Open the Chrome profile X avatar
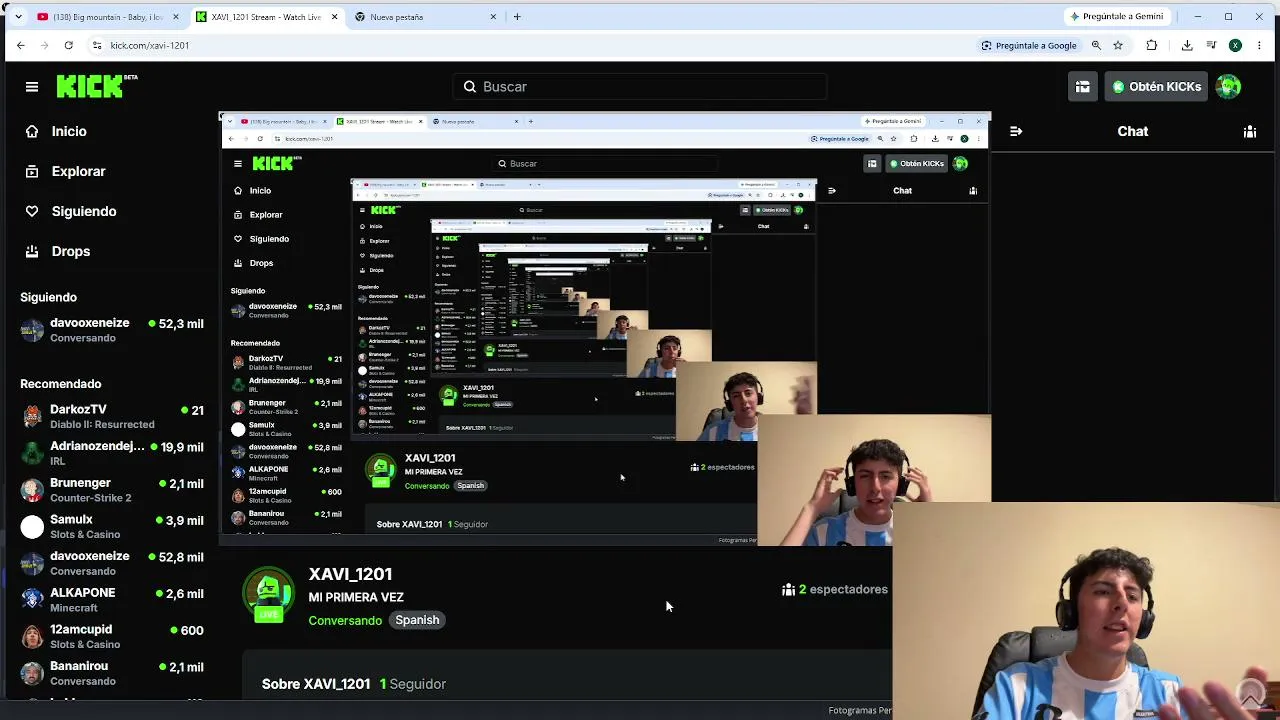The height and width of the screenshot is (720, 1280). click(x=1235, y=45)
